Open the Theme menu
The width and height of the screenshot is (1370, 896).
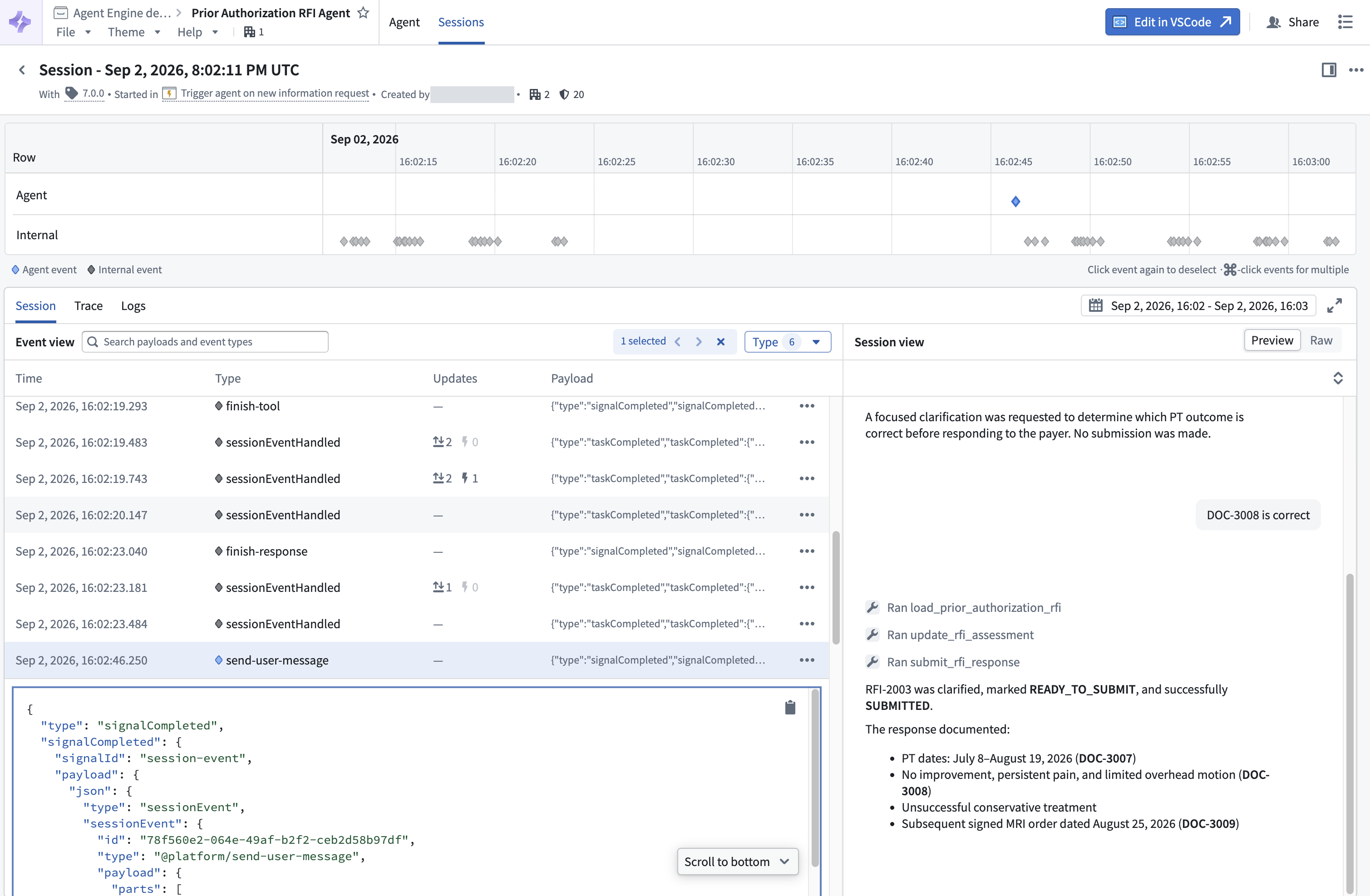pyautogui.click(x=133, y=32)
